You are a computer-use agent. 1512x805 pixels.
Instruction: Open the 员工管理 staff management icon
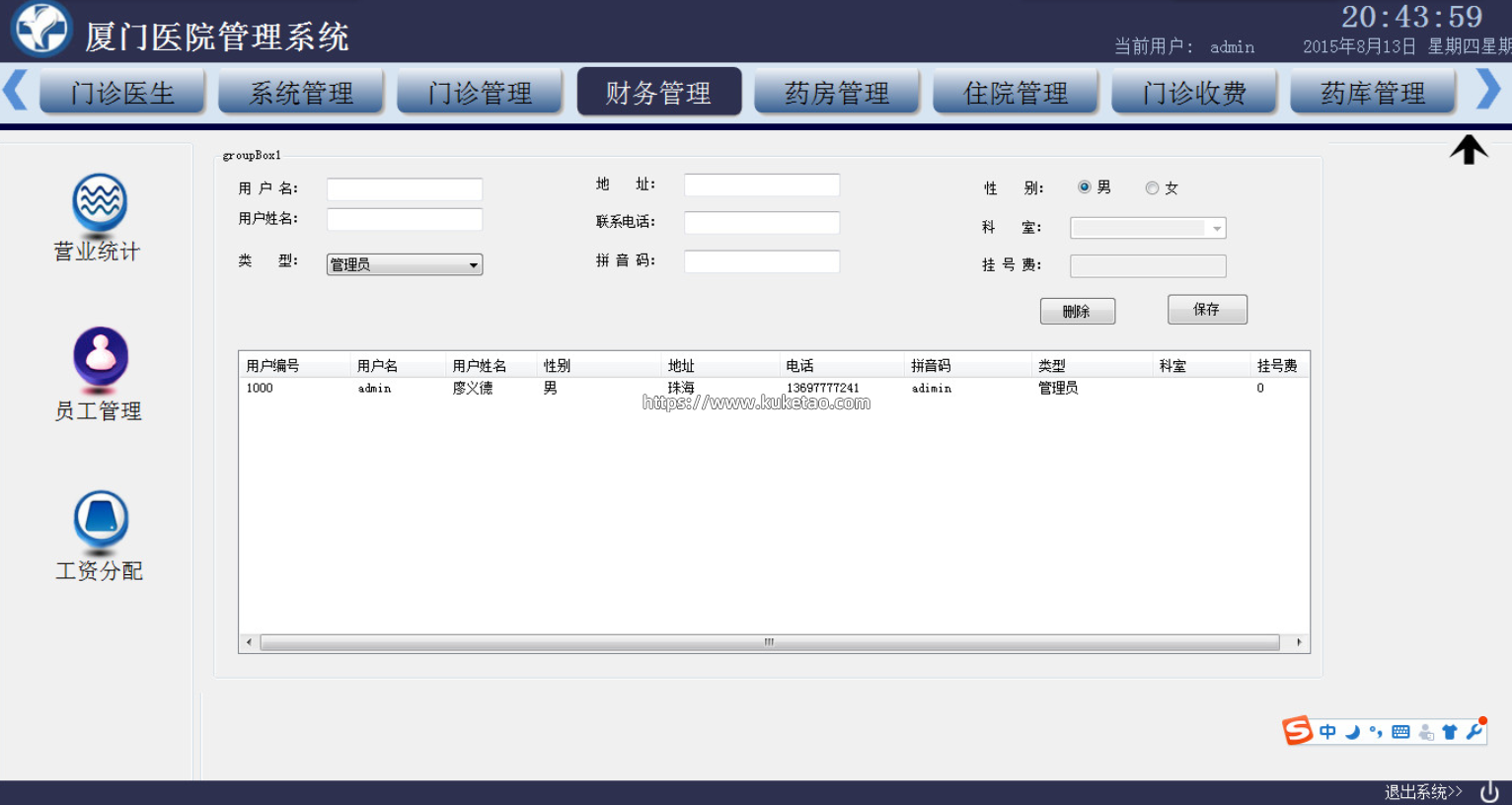100,375
